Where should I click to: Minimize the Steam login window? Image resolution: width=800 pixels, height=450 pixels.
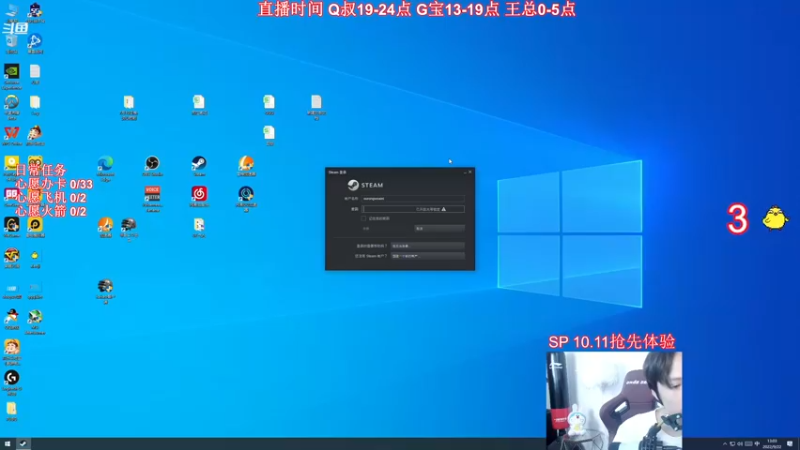coord(465,172)
